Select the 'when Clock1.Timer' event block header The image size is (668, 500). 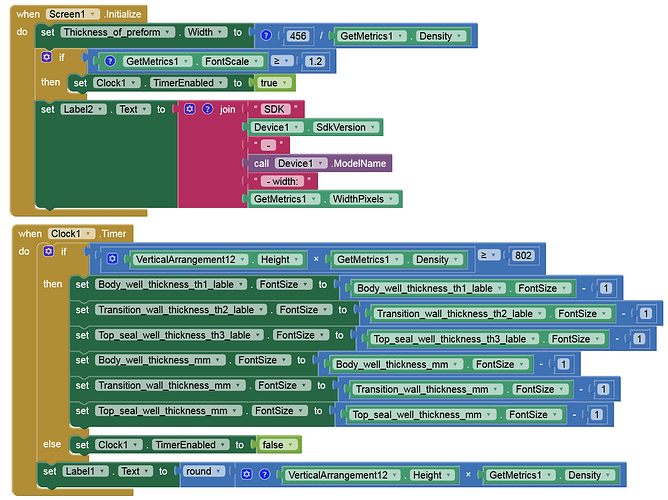coord(72,234)
